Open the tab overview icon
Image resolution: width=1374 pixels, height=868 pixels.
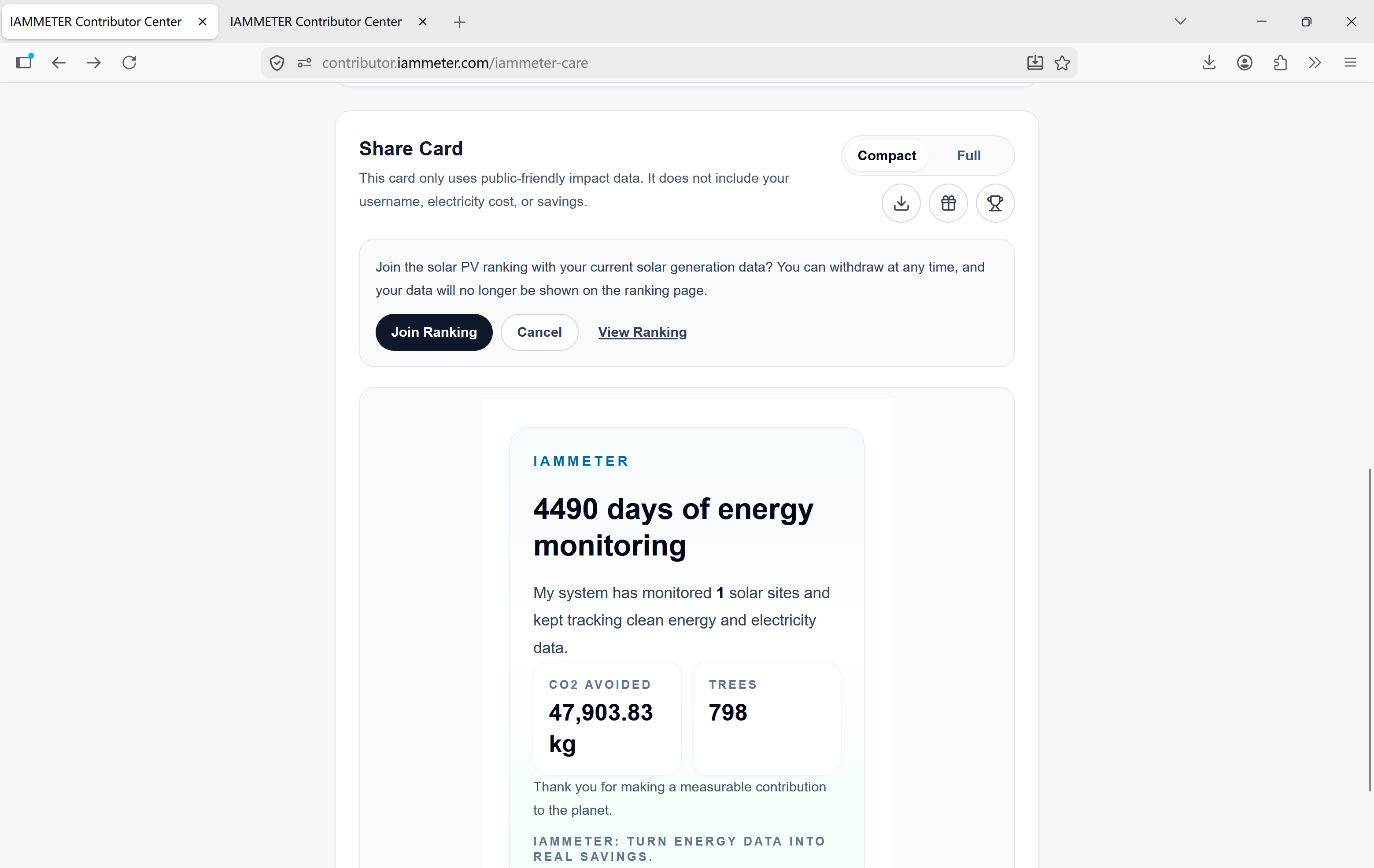[25, 62]
